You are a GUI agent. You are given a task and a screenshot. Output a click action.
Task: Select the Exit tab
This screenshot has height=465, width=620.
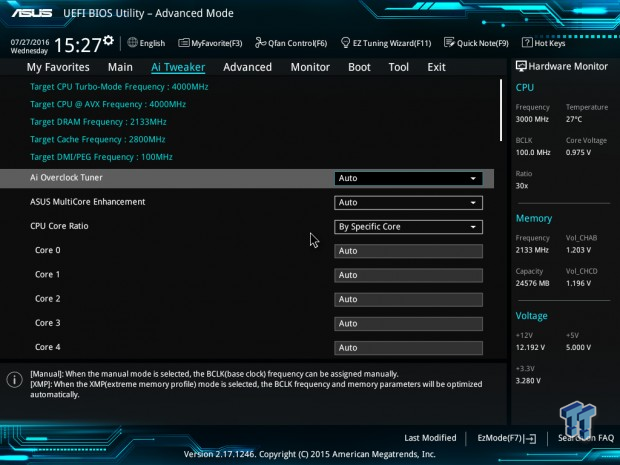coord(436,67)
